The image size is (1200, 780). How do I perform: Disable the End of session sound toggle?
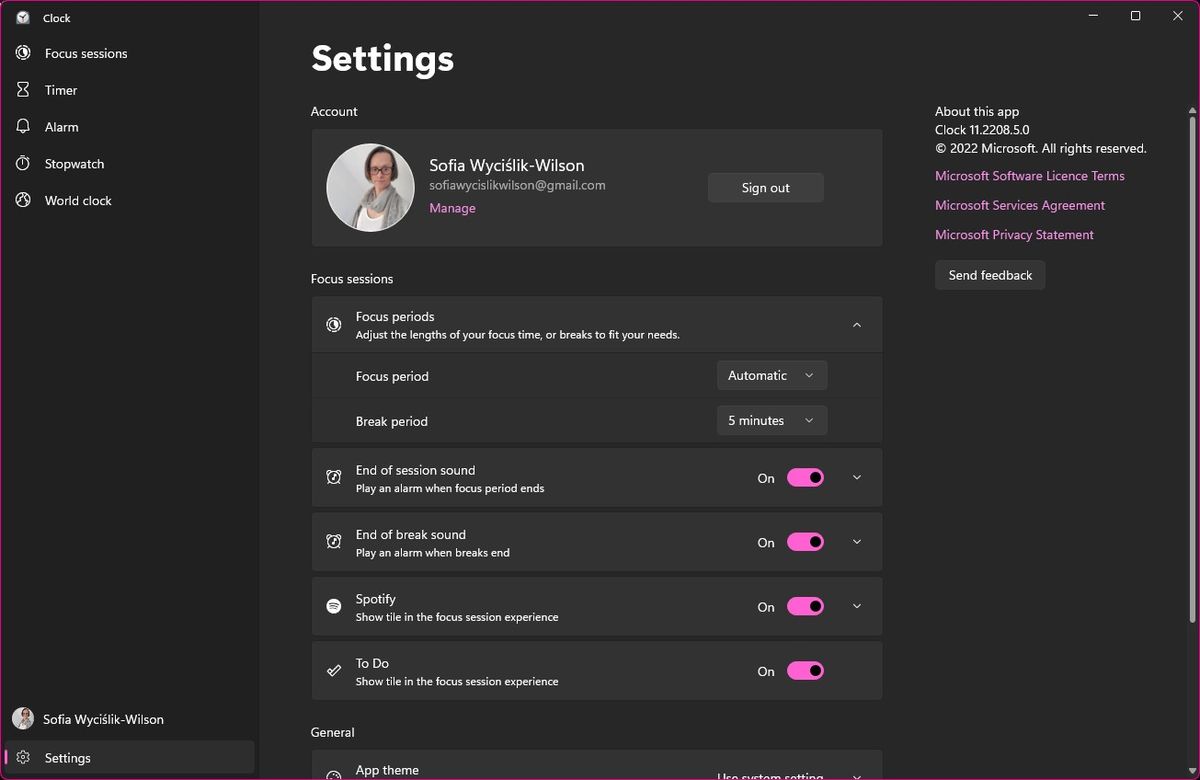coord(806,477)
